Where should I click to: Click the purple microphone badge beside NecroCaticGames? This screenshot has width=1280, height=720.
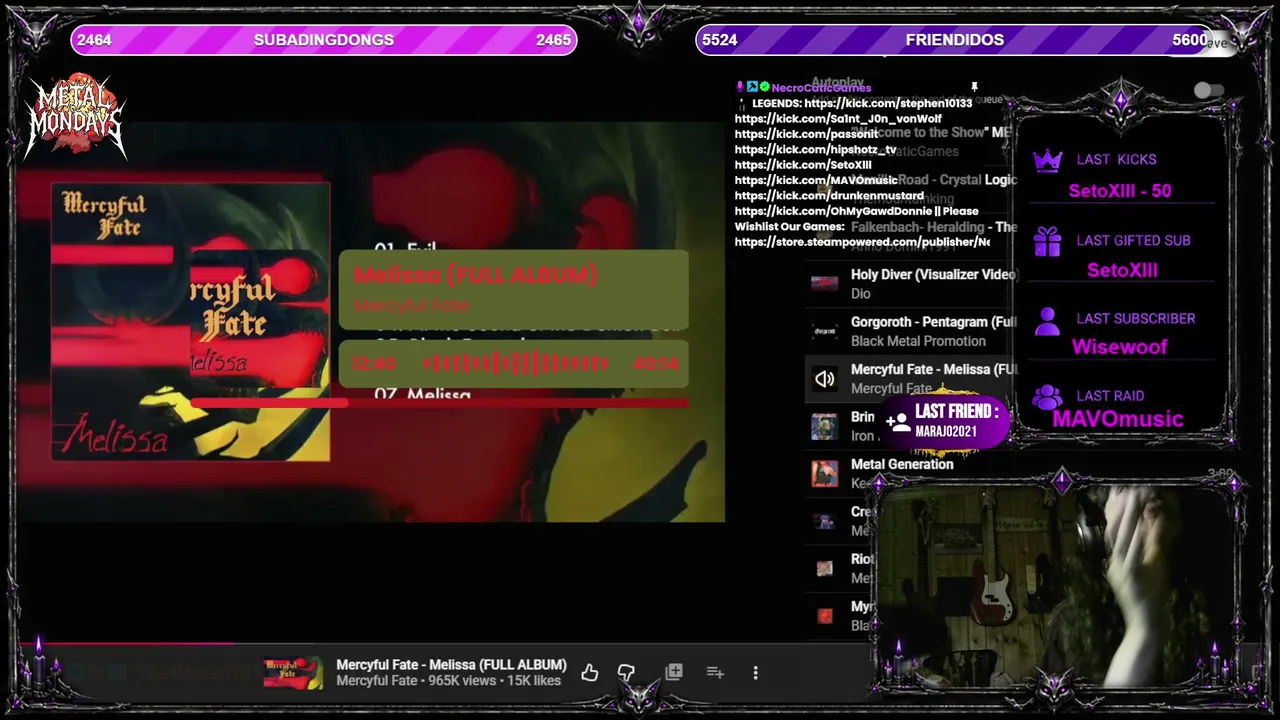click(x=740, y=87)
